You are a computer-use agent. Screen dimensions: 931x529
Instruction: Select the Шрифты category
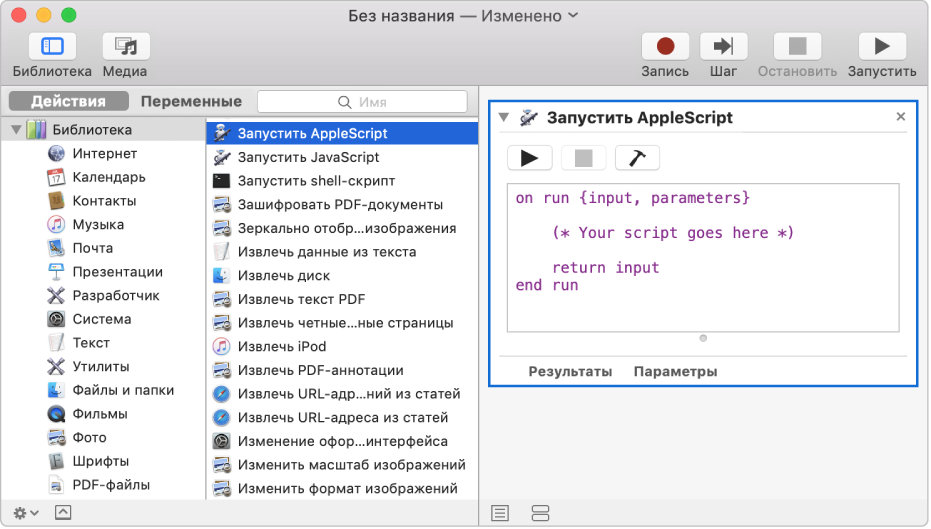click(x=104, y=462)
